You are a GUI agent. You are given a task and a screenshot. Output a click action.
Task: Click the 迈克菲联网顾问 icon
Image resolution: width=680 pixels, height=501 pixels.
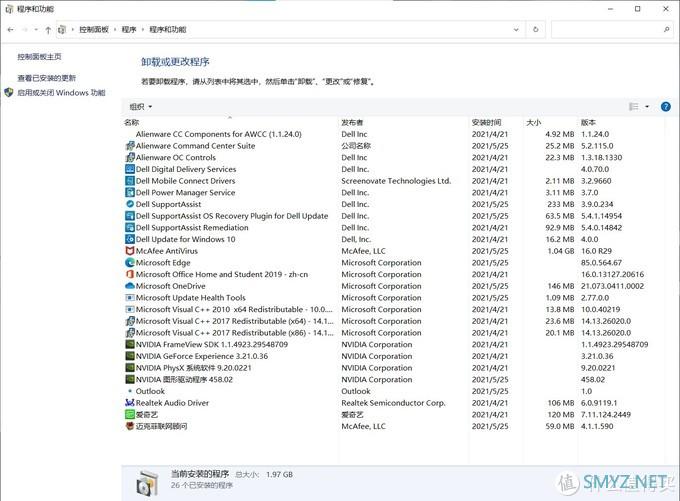click(130, 426)
